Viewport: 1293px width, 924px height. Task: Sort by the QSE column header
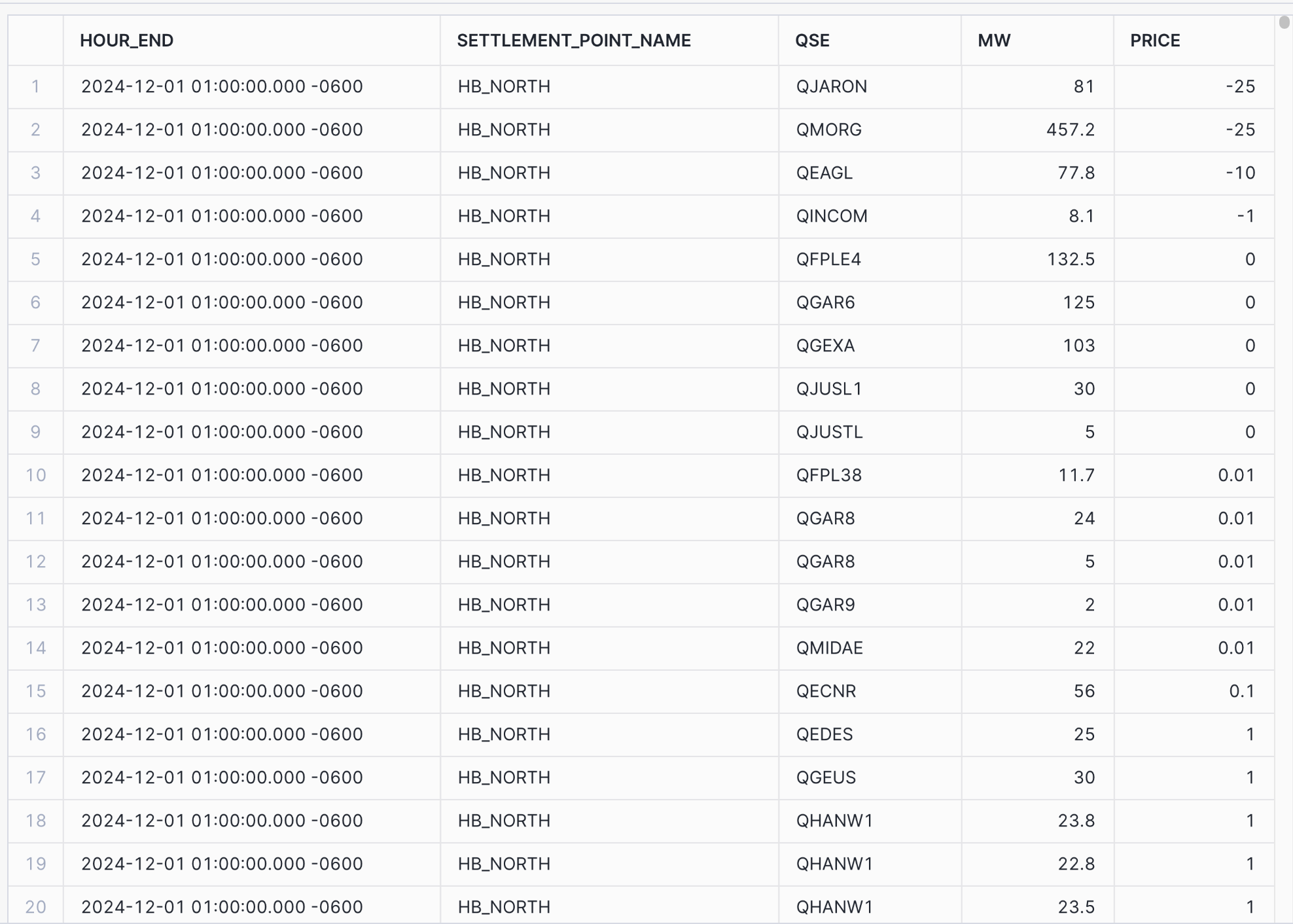[x=812, y=41]
